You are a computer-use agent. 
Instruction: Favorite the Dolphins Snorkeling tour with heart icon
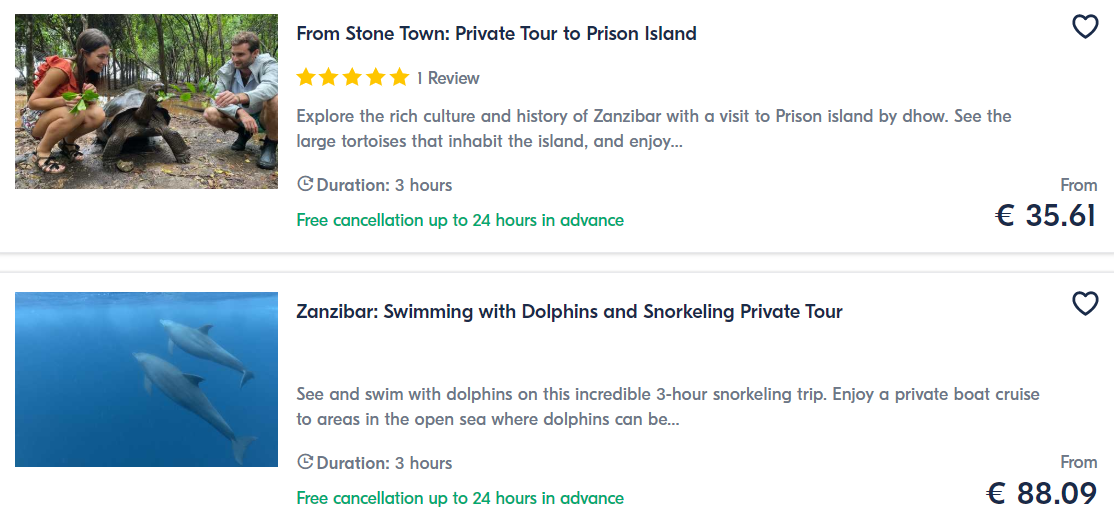coord(1085,303)
